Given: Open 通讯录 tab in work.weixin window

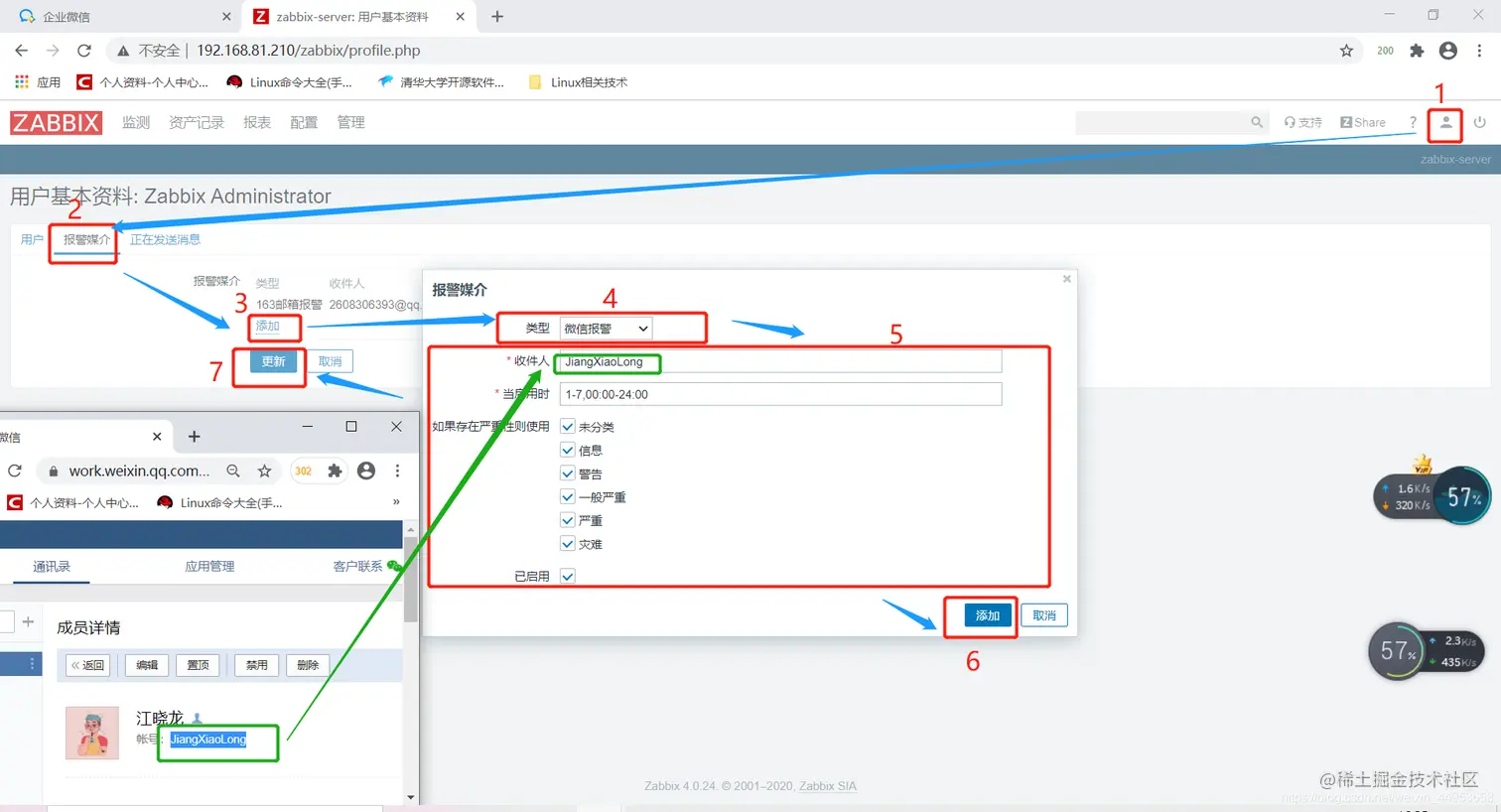Looking at the screenshot, I should [x=52, y=566].
